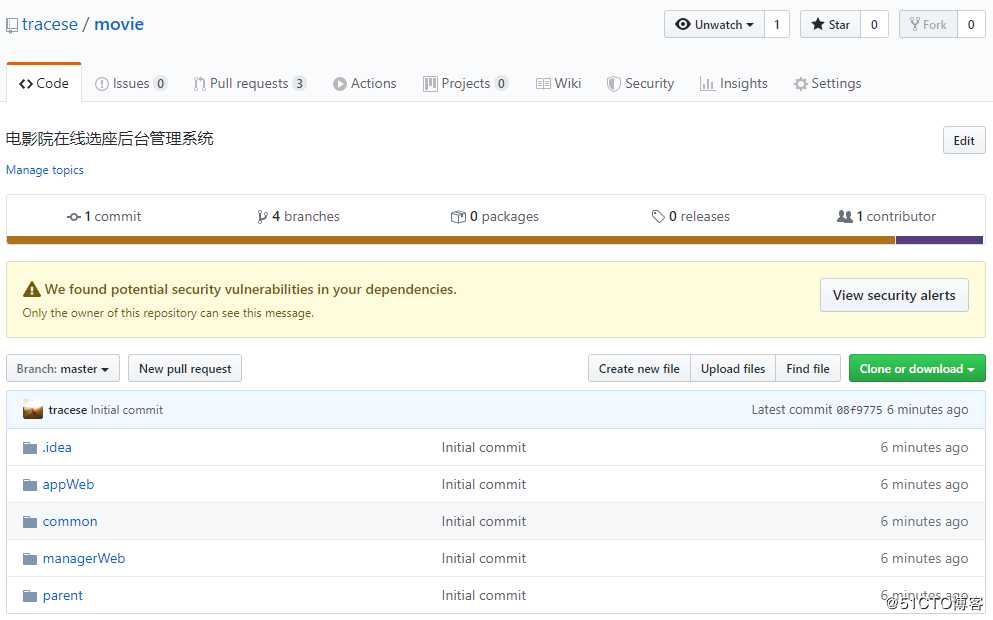
Task: Open tracese author link in commit row
Action: [68, 410]
